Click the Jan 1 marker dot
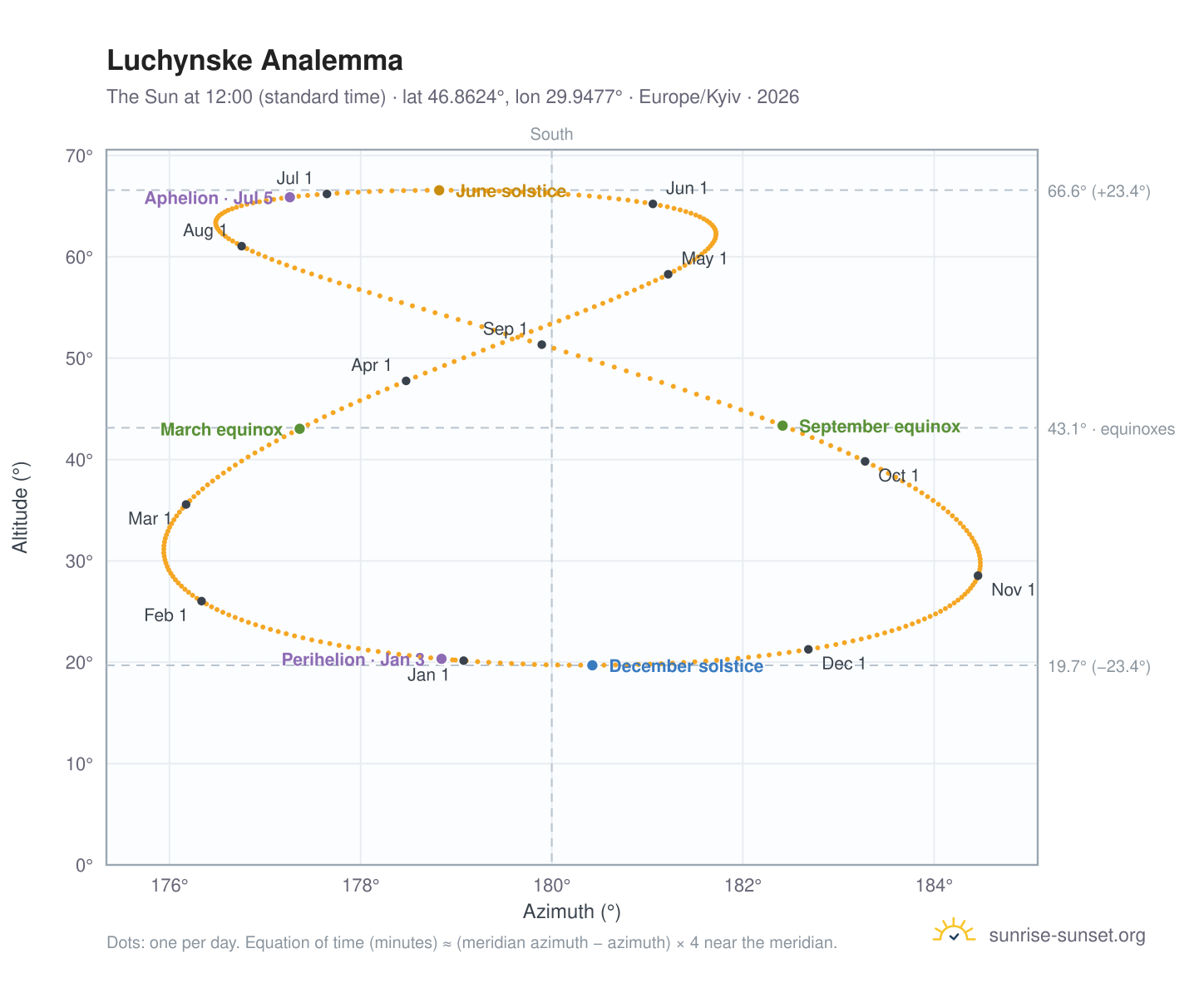The image size is (1204, 988). point(464,661)
